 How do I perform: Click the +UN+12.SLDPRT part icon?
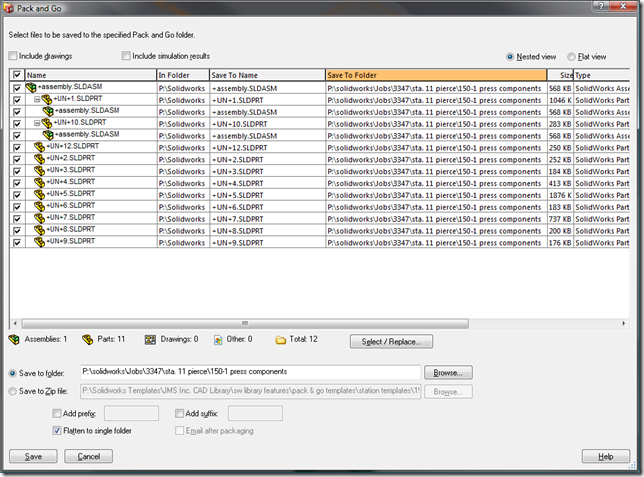39,147
